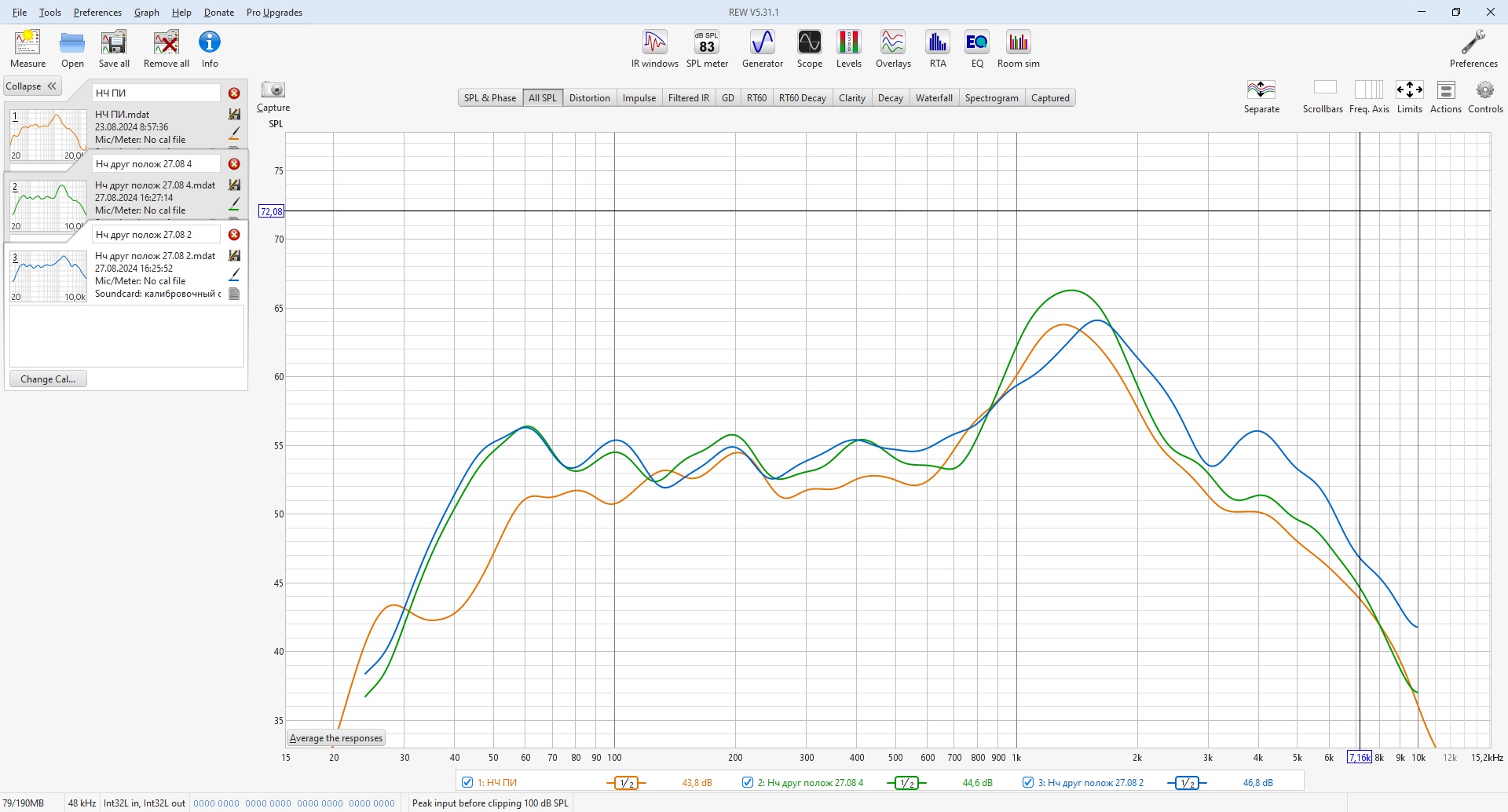Switch to the SPL & Phase tab

[x=490, y=98]
